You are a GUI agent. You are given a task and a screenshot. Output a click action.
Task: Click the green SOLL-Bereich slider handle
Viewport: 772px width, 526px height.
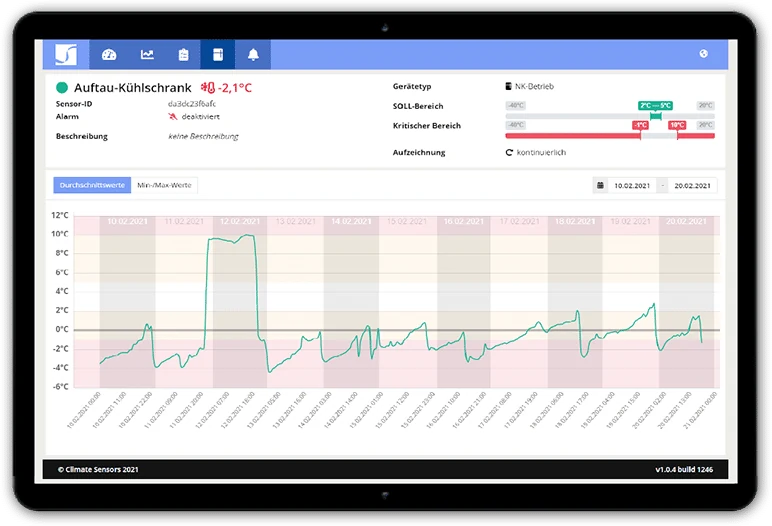pos(655,116)
